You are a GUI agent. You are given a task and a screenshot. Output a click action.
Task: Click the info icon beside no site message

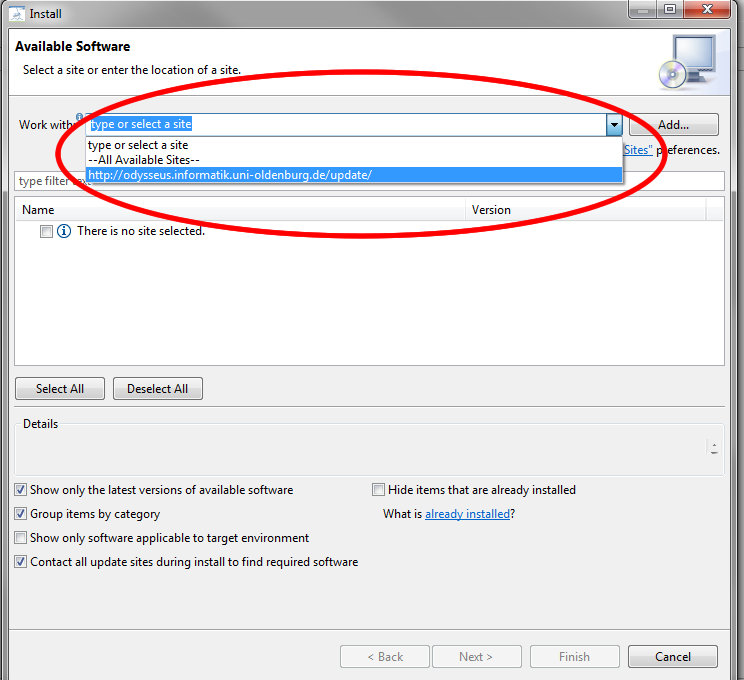click(x=64, y=231)
